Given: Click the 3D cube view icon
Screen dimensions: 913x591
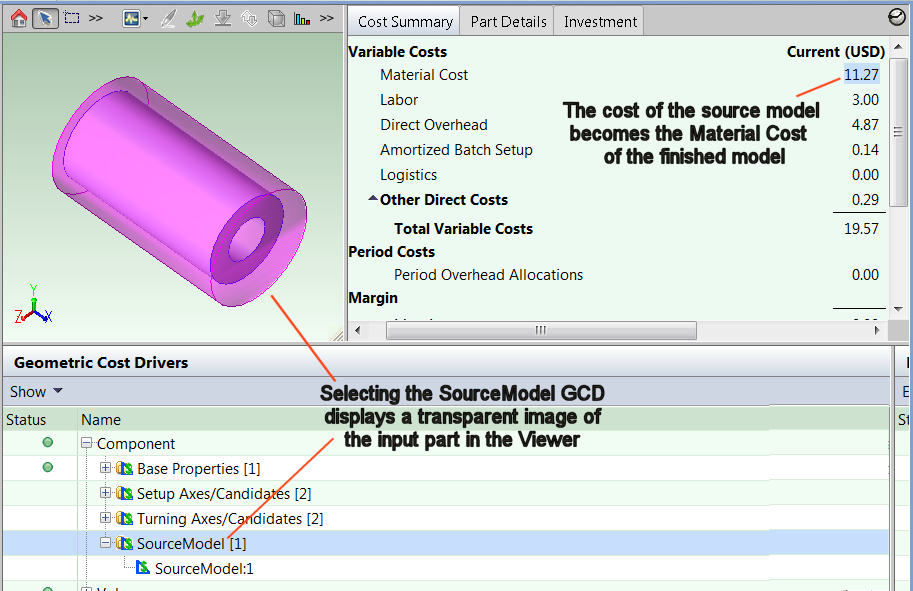Looking at the screenshot, I should [276, 18].
